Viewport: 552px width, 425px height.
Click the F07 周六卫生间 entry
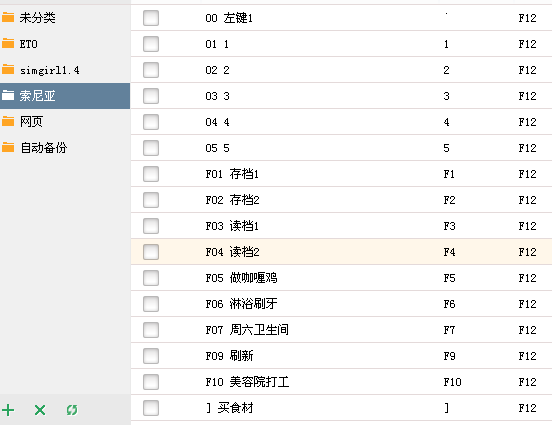247,330
